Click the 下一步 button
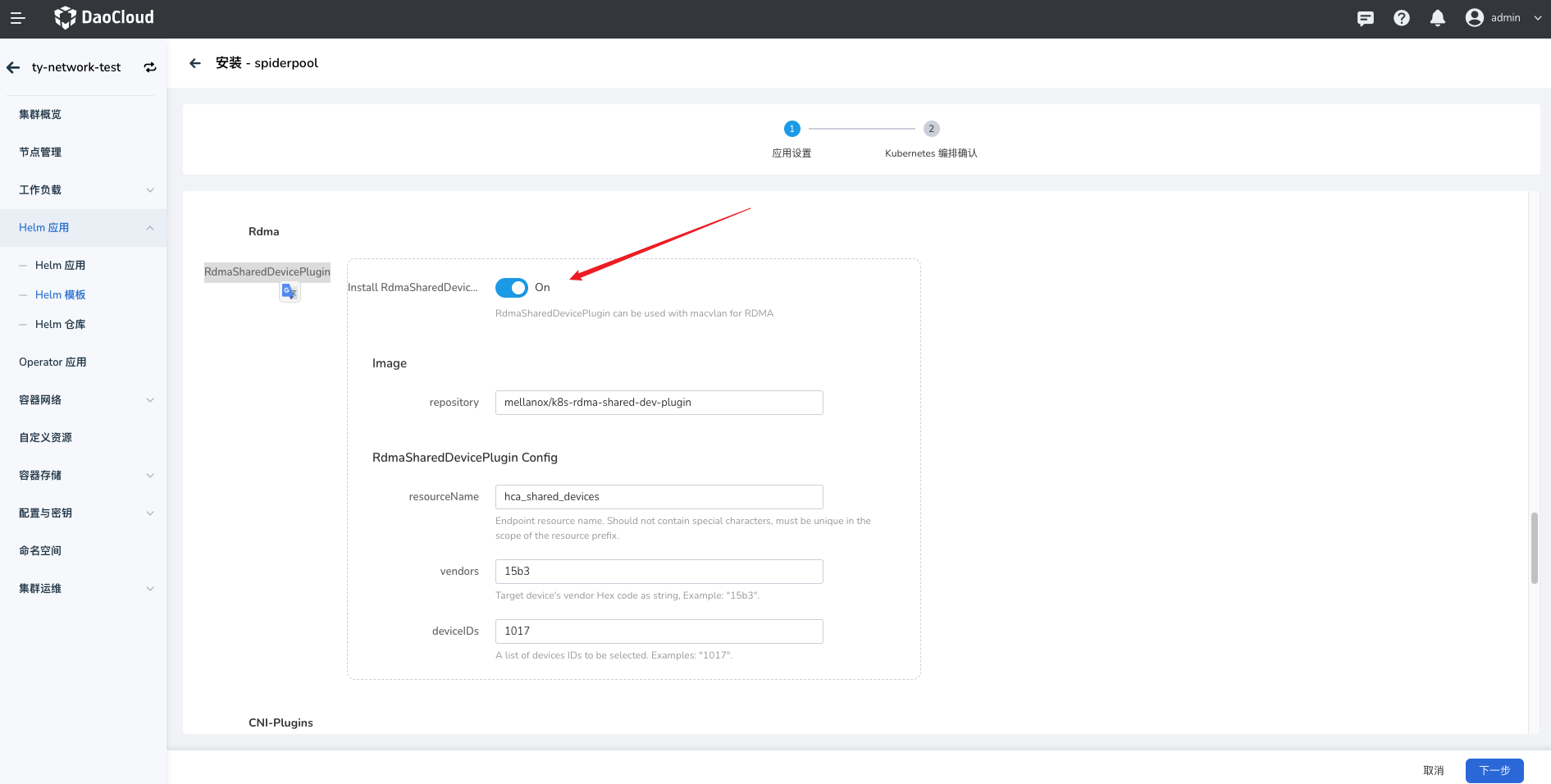This screenshot has height=784, width=1551. [x=1494, y=771]
